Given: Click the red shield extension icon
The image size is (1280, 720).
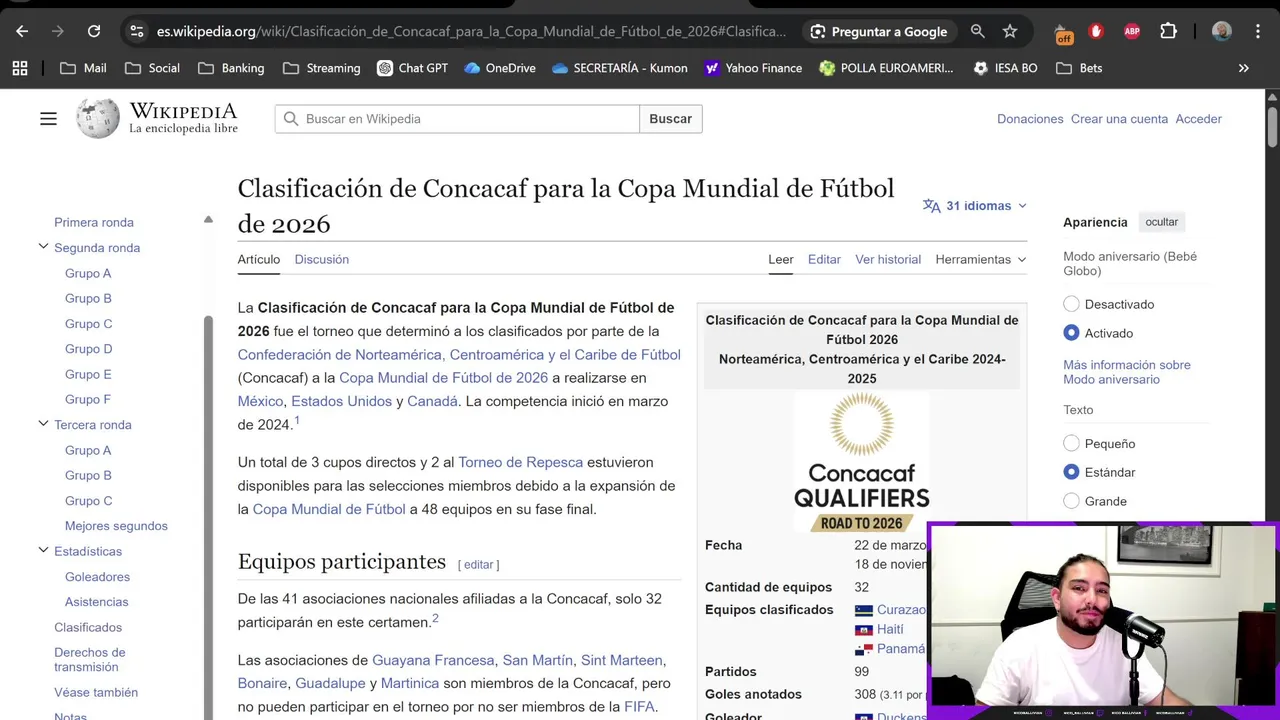Looking at the screenshot, I should (1096, 31).
